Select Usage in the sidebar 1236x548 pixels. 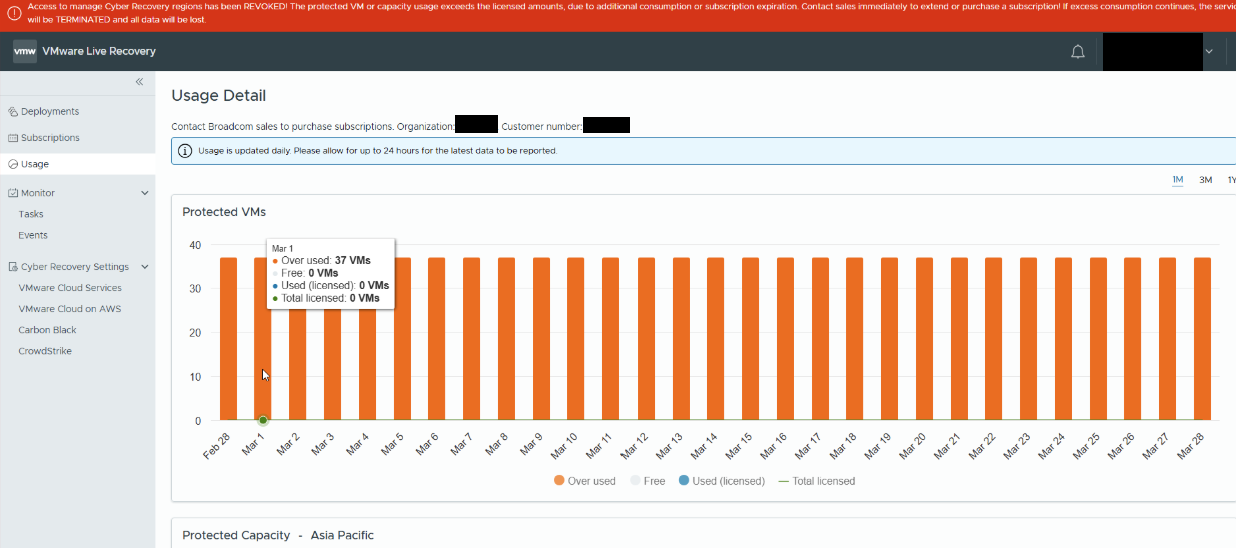[35, 164]
